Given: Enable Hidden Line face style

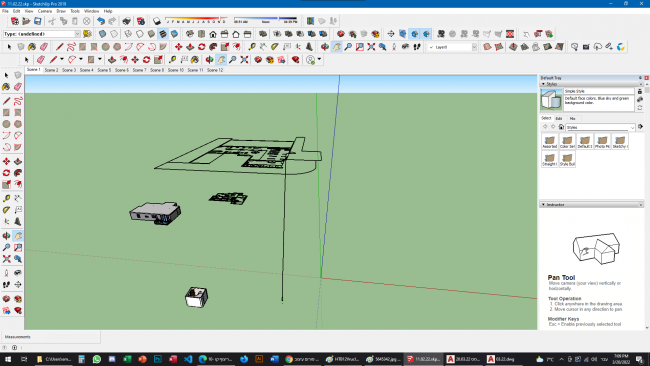Looking at the screenshot, I should pos(140,34).
